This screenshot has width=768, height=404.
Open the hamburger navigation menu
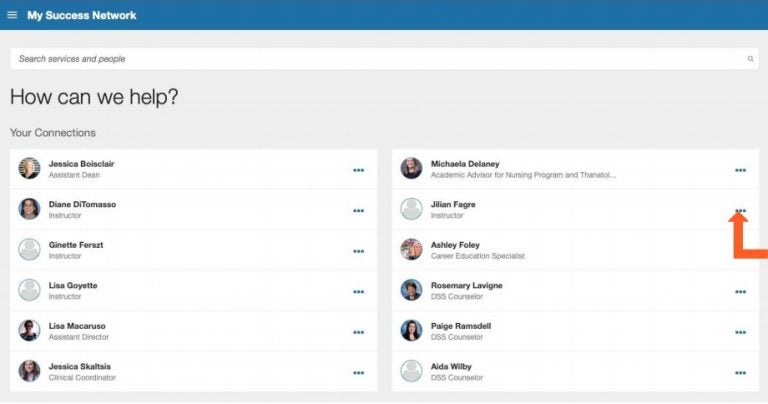click(12, 15)
